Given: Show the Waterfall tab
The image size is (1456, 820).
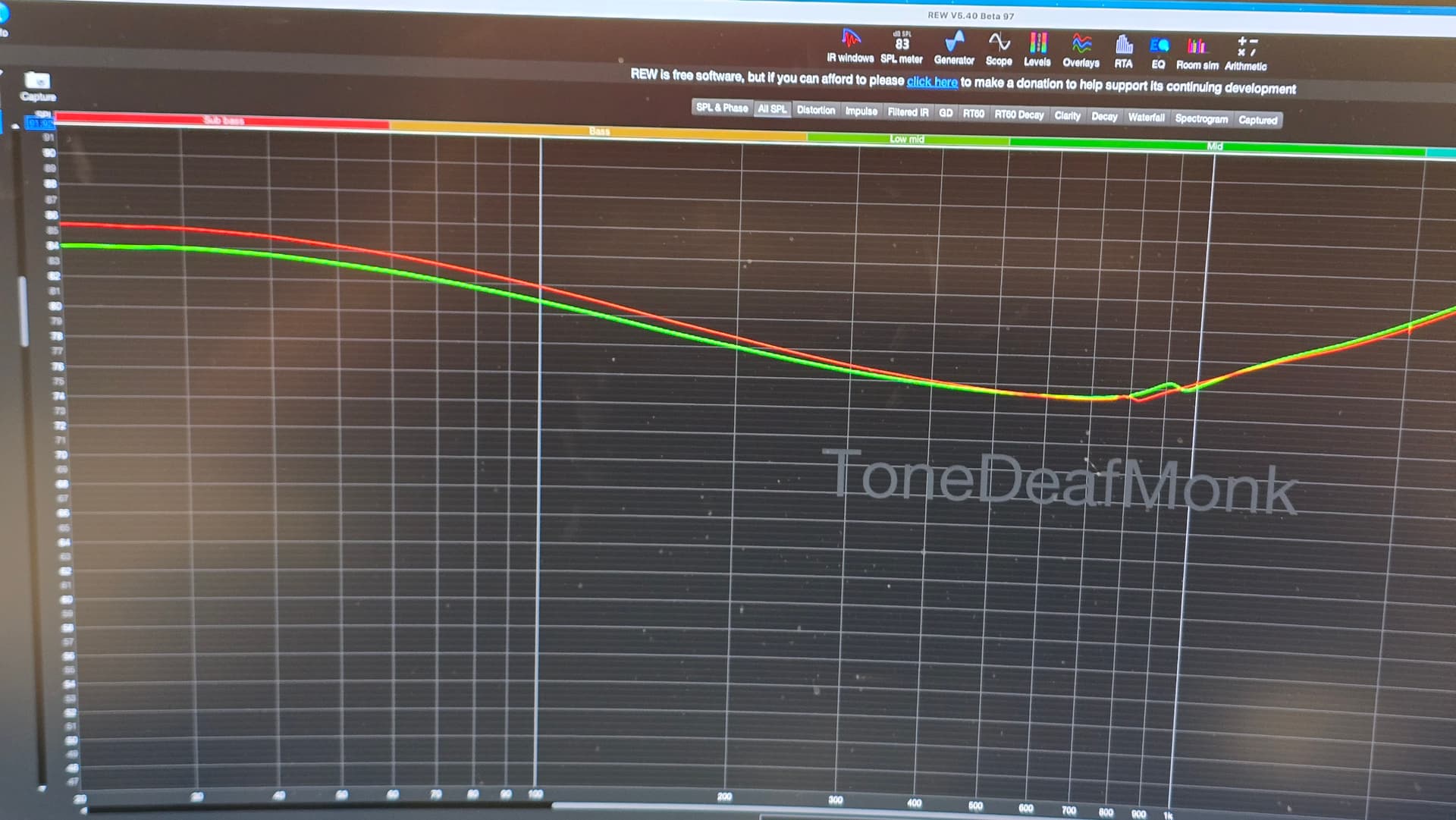Looking at the screenshot, I should click(1146, 118).
